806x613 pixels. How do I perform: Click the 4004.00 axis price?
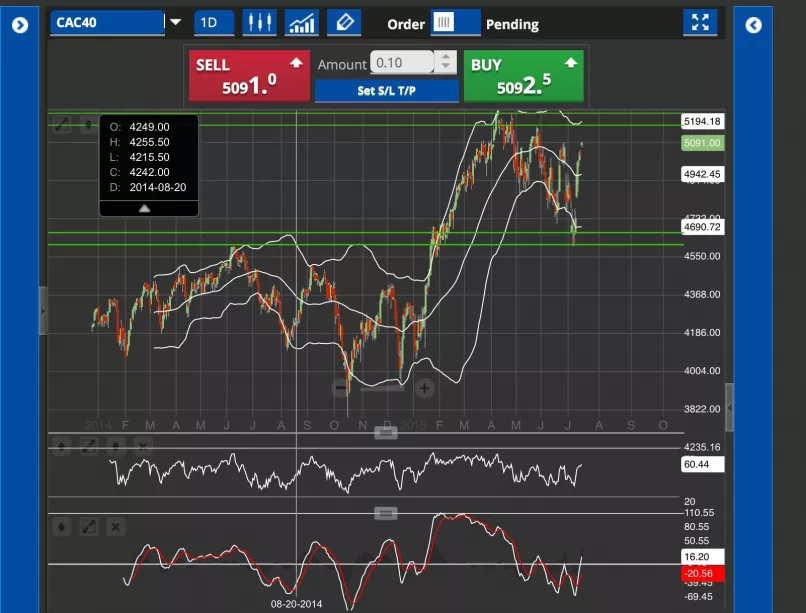tap(702, 370)
